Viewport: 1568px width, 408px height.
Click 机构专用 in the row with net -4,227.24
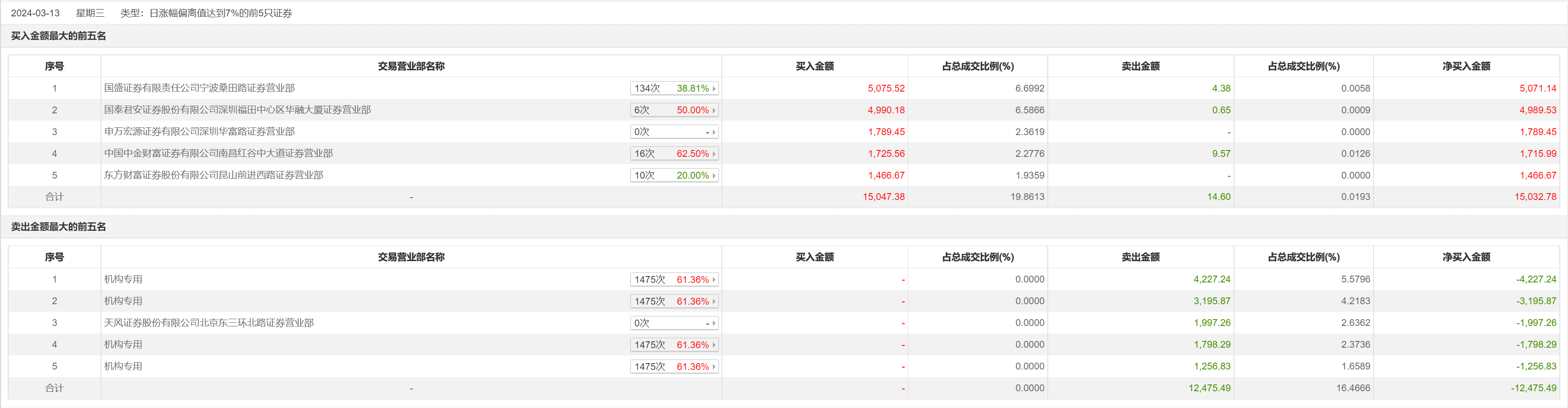pyautogui.click(x=123, y=280)
